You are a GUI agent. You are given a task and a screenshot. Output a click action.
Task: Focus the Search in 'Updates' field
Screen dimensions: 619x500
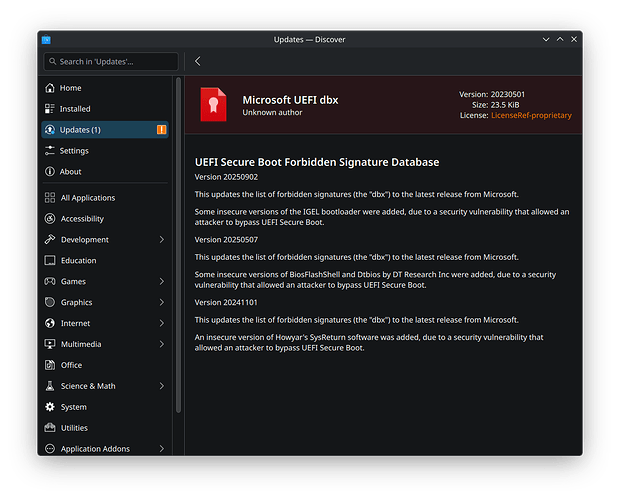click(x=110, y=61)
